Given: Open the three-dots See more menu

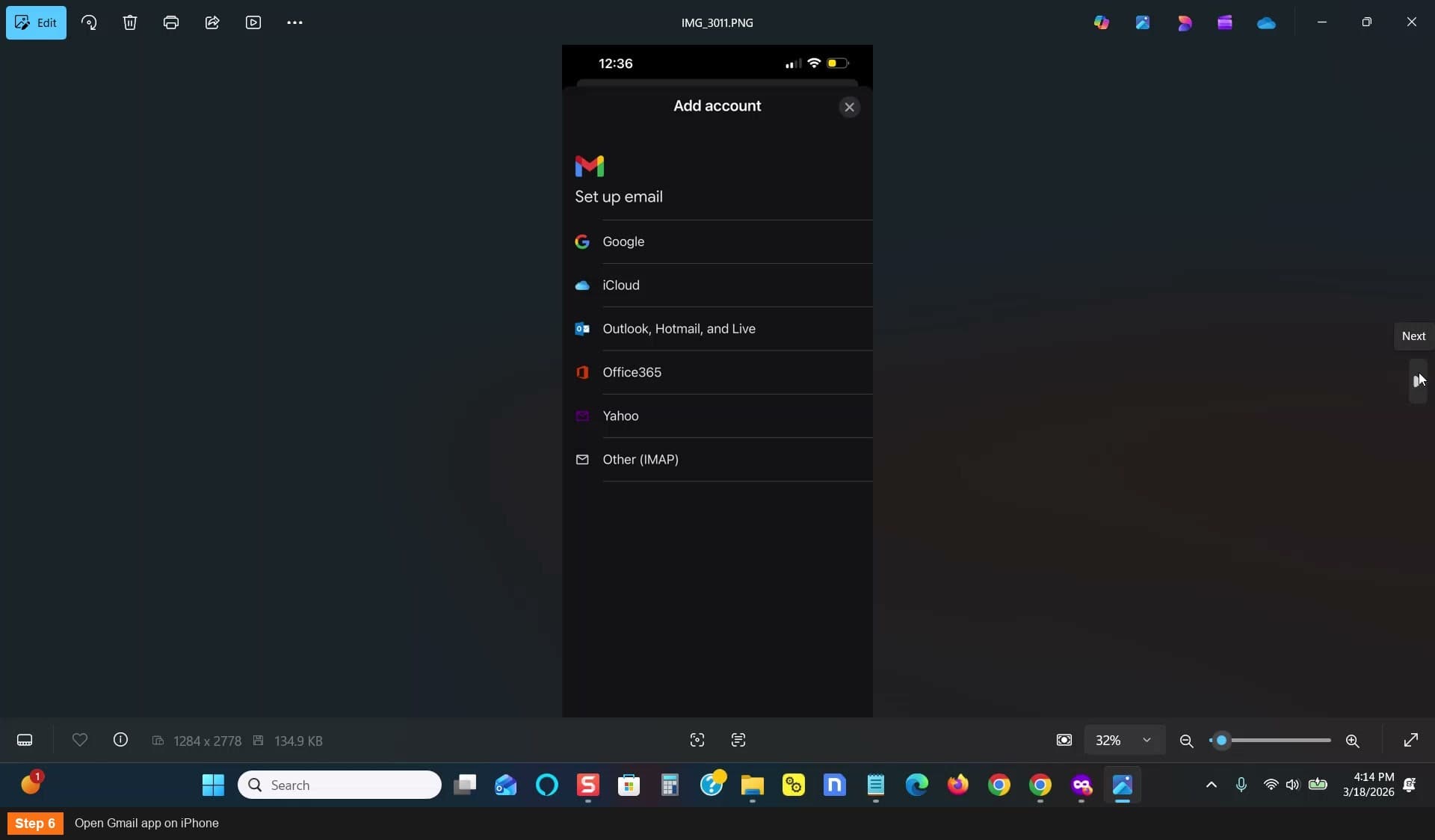Looking at the screenshot, I should [x=294, y=22].
